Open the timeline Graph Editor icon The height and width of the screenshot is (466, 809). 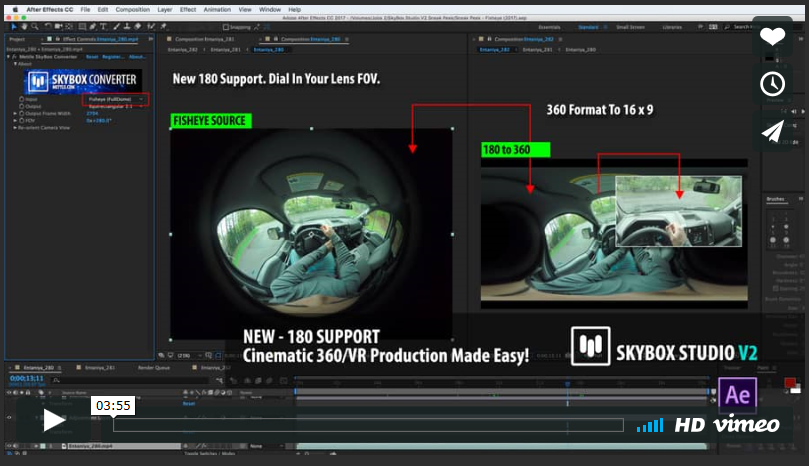tap(283, 380)
